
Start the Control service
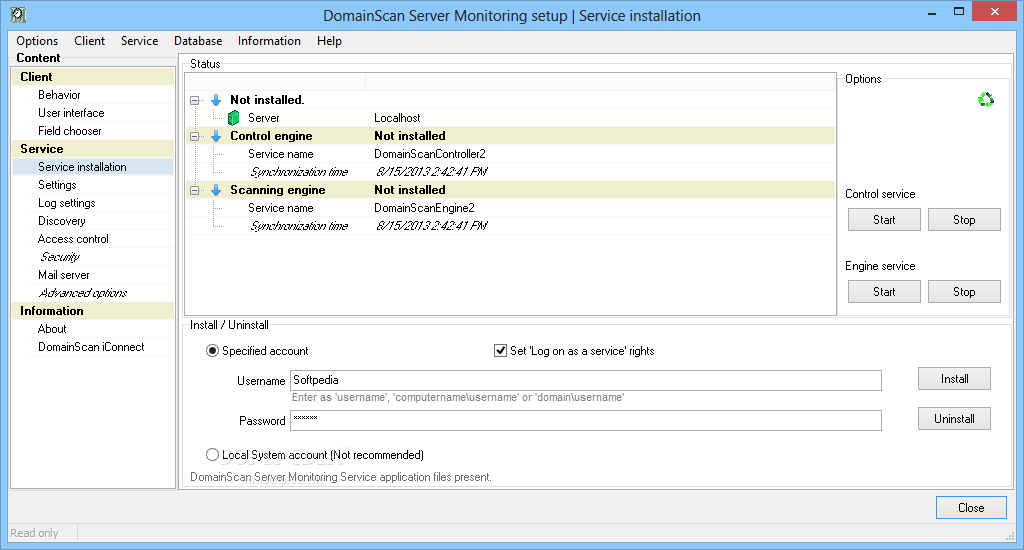[884, 219]
